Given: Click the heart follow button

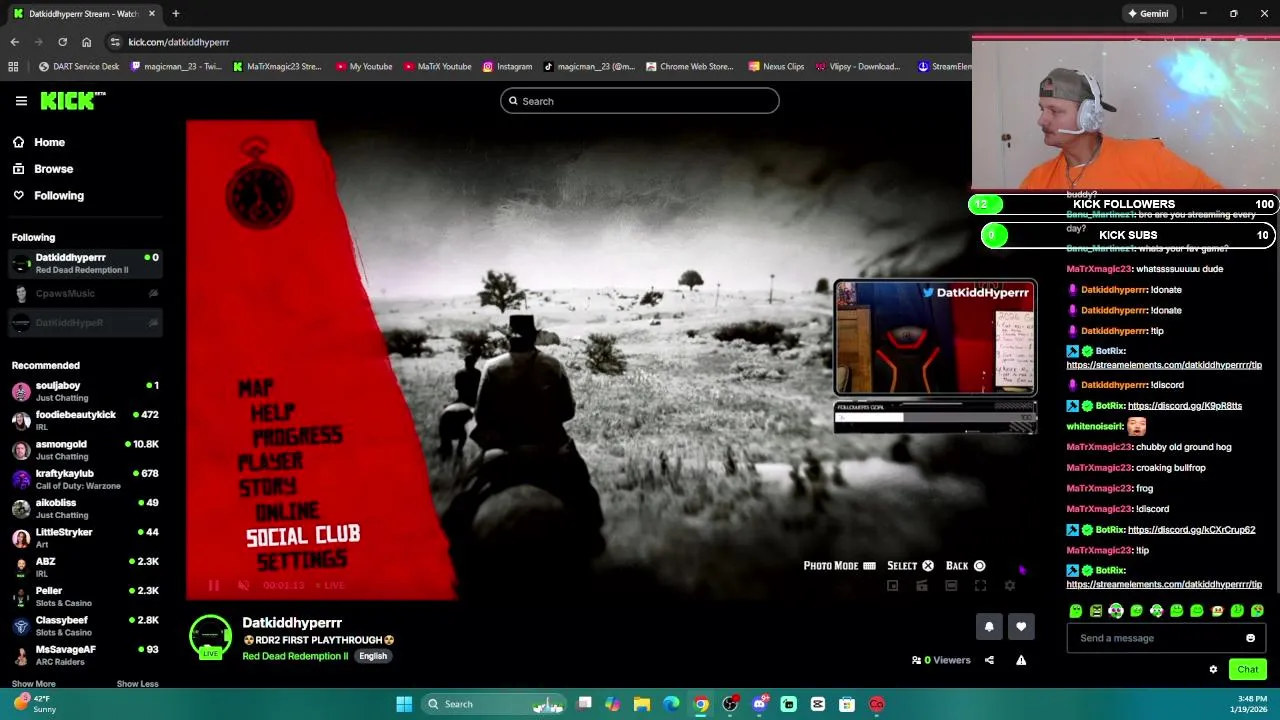Looking at the screenshot, I should 1021,627.
